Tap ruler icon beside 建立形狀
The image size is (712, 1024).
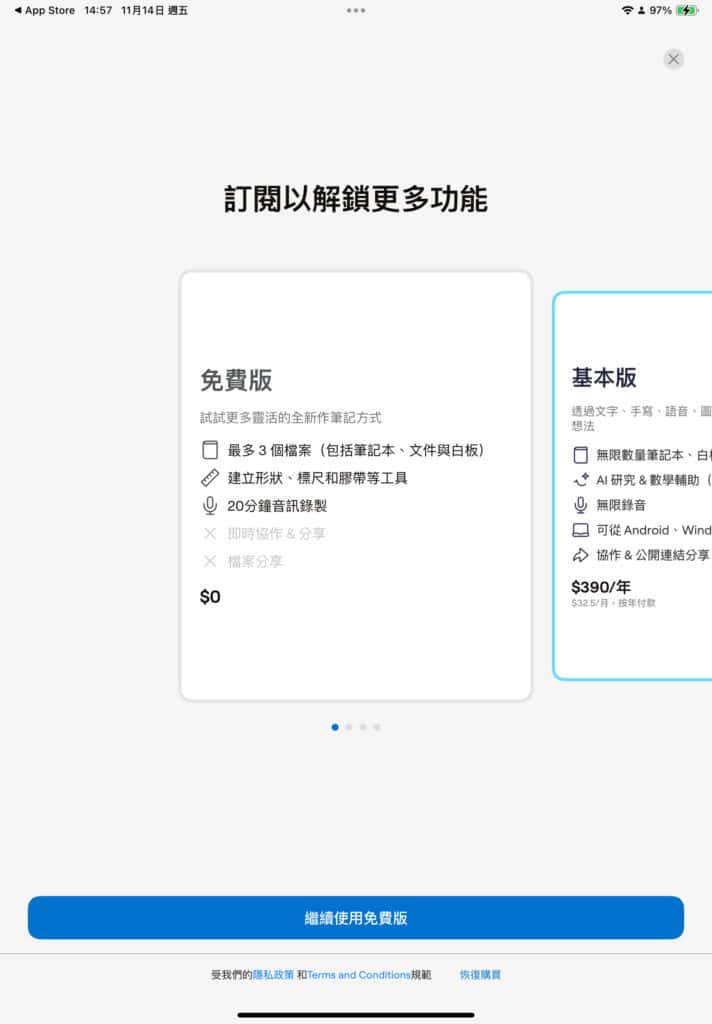point(210,478)
